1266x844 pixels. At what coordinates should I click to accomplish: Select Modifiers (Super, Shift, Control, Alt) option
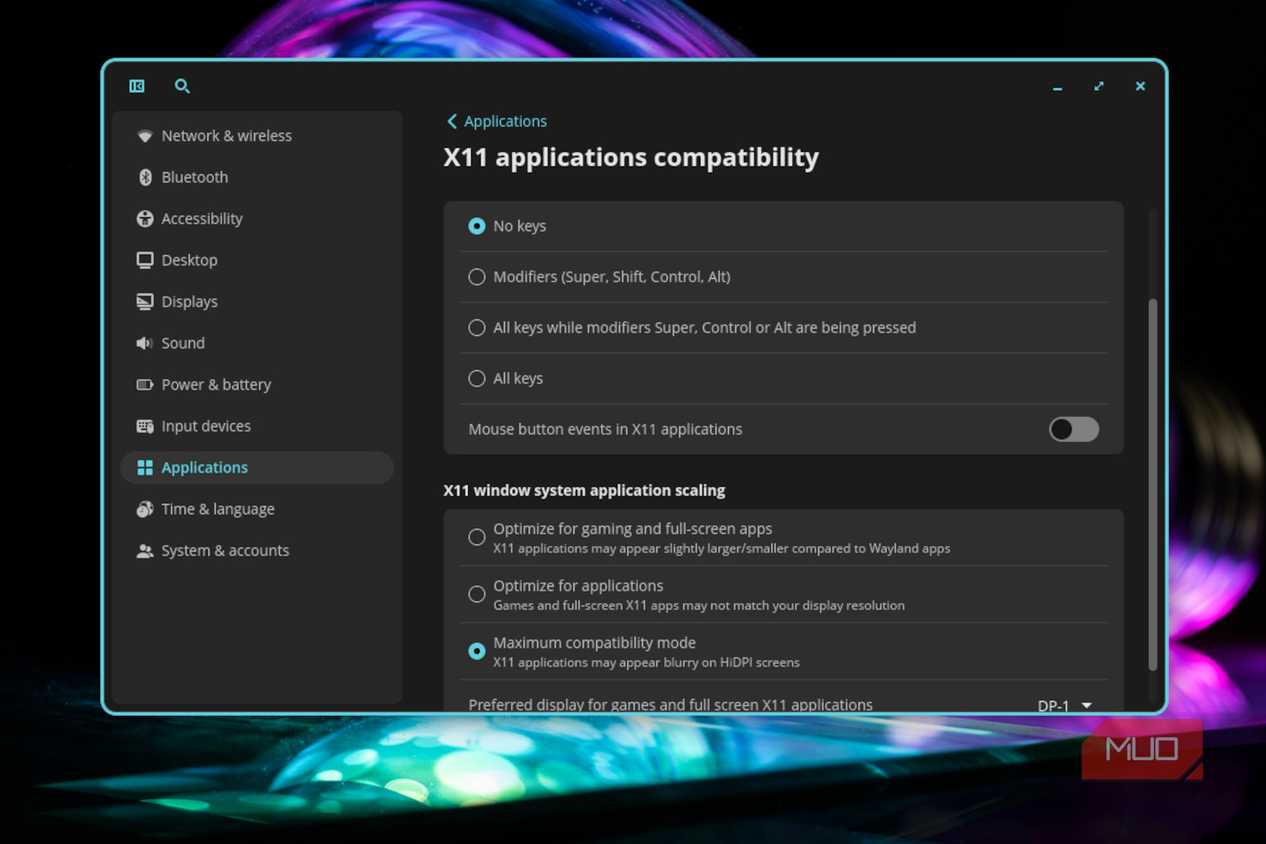(477, 277)
